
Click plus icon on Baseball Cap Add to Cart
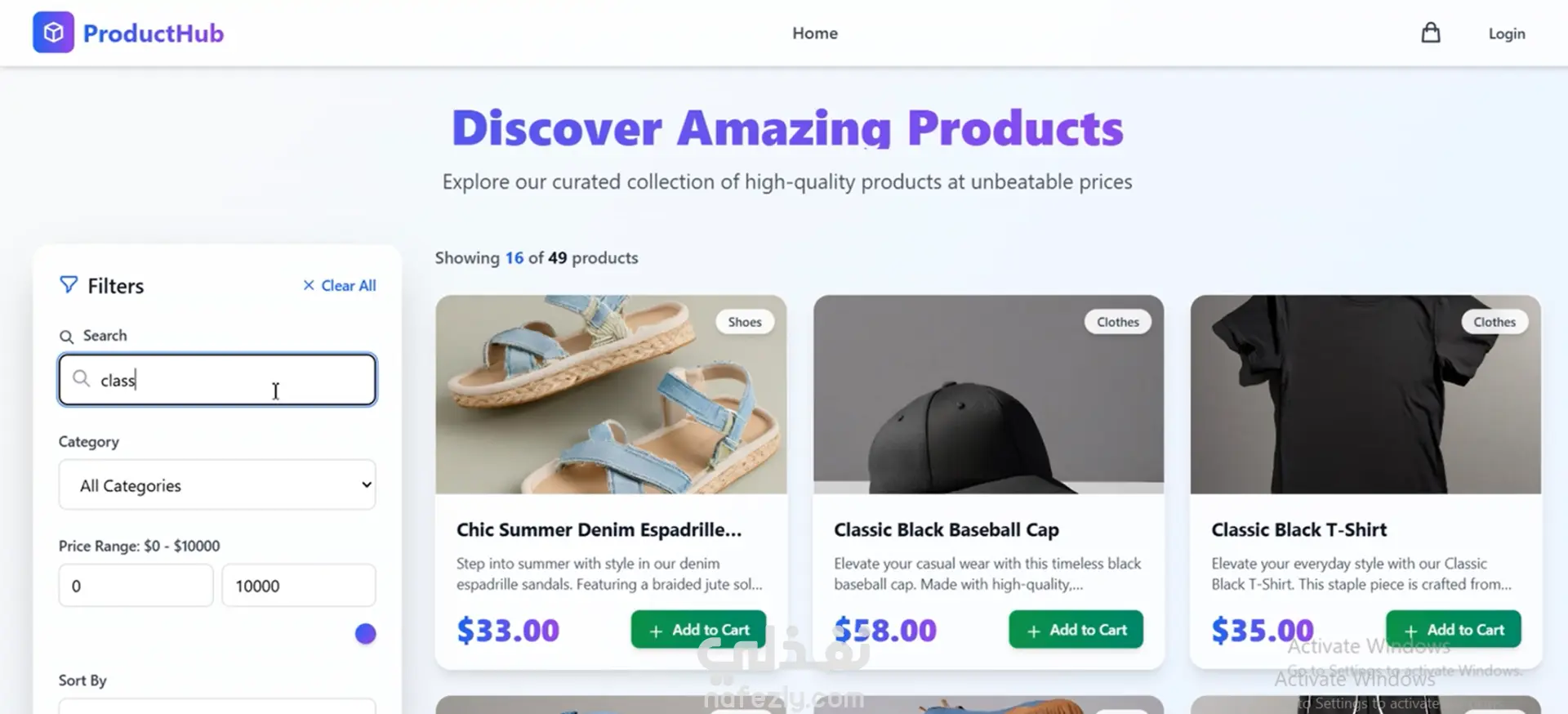(x=1033, y=631)
